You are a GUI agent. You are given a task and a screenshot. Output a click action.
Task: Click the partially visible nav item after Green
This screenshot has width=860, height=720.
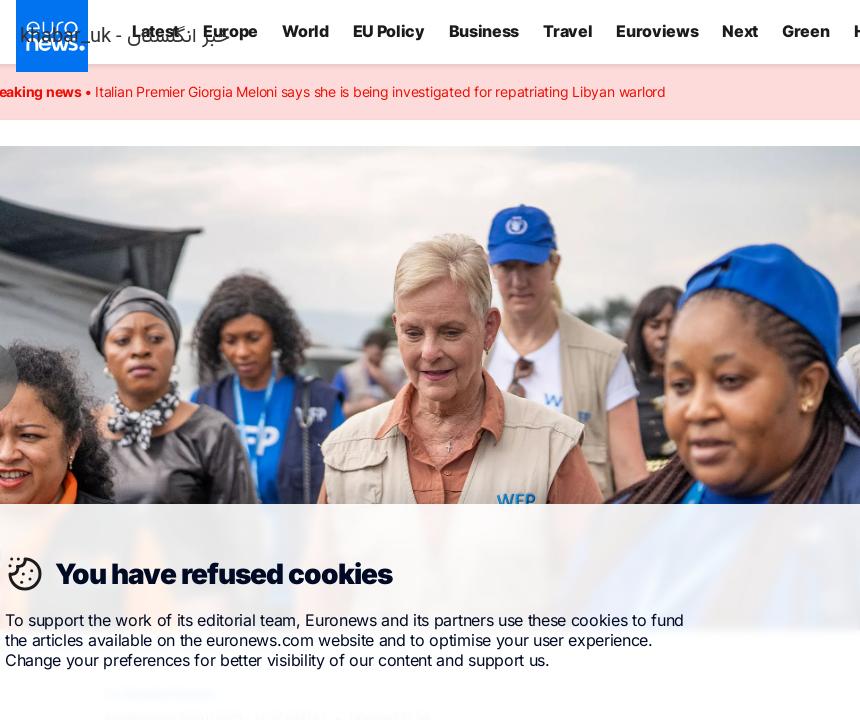point(856,31)
